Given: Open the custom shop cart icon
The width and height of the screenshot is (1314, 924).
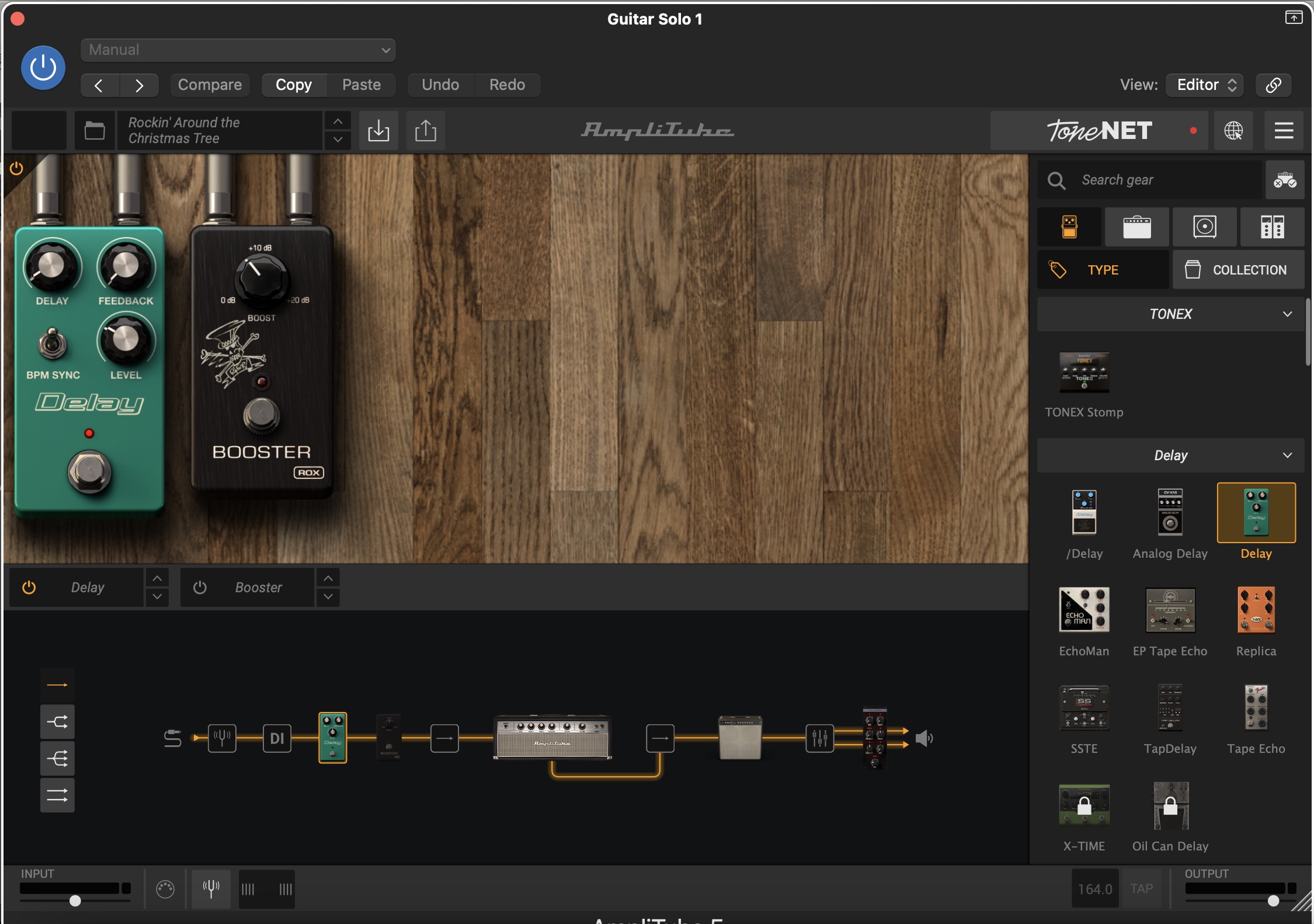Looking at the screenshot, I should (x=1285, y=180).
